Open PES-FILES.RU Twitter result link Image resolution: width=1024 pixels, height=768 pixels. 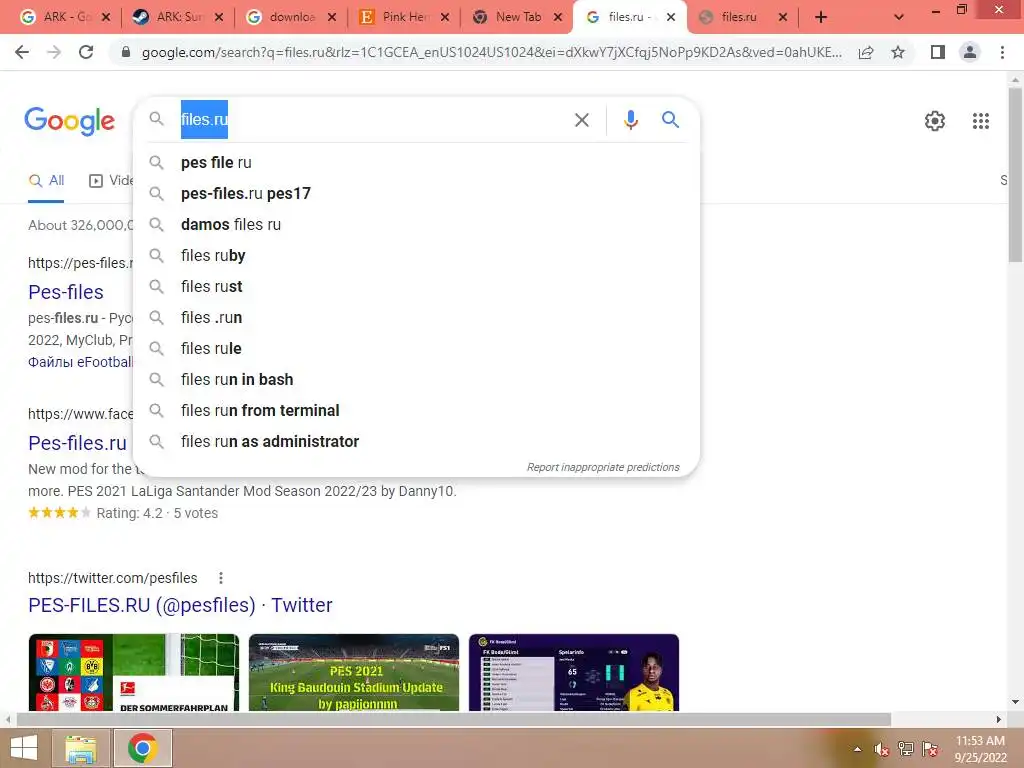coord(180,605)
